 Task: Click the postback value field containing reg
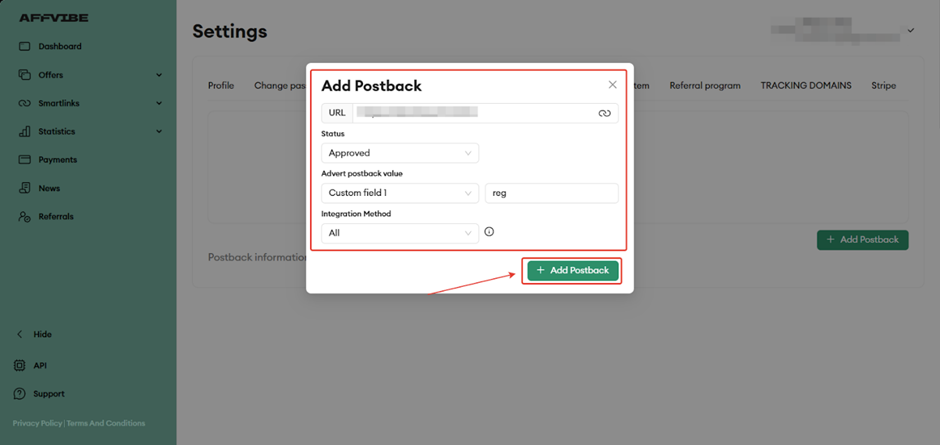(551, 193)
